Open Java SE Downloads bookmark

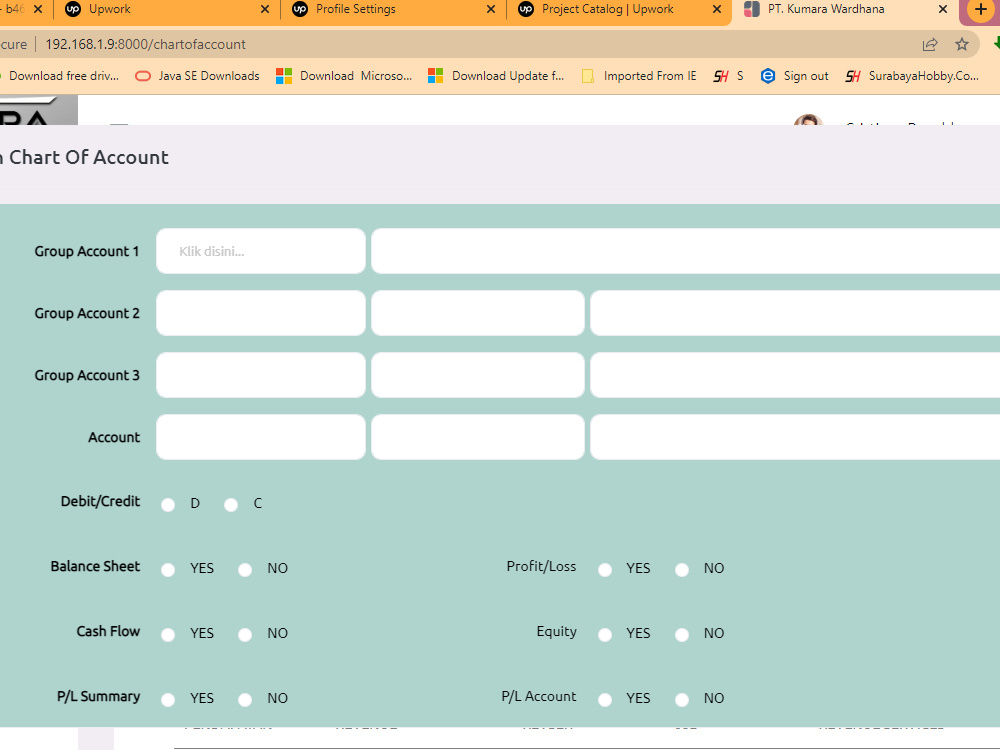[198, 76]
